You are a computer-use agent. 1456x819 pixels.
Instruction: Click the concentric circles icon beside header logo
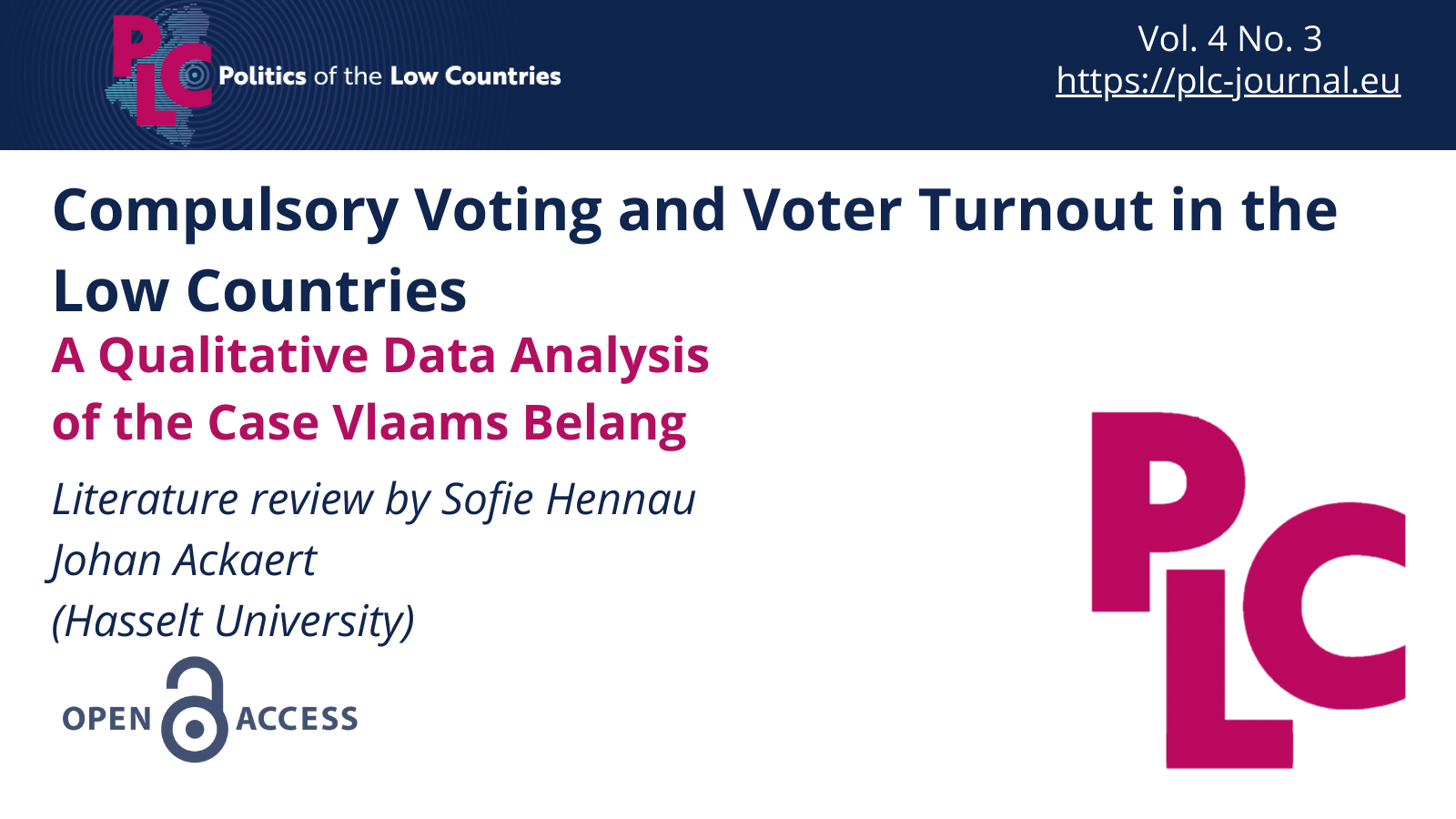(x=195, y=76)
